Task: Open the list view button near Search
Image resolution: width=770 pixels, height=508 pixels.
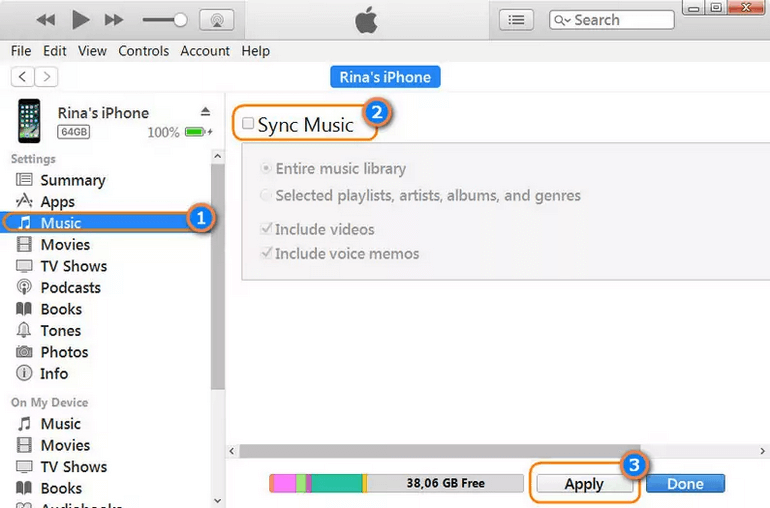Action: click(516, 20)
